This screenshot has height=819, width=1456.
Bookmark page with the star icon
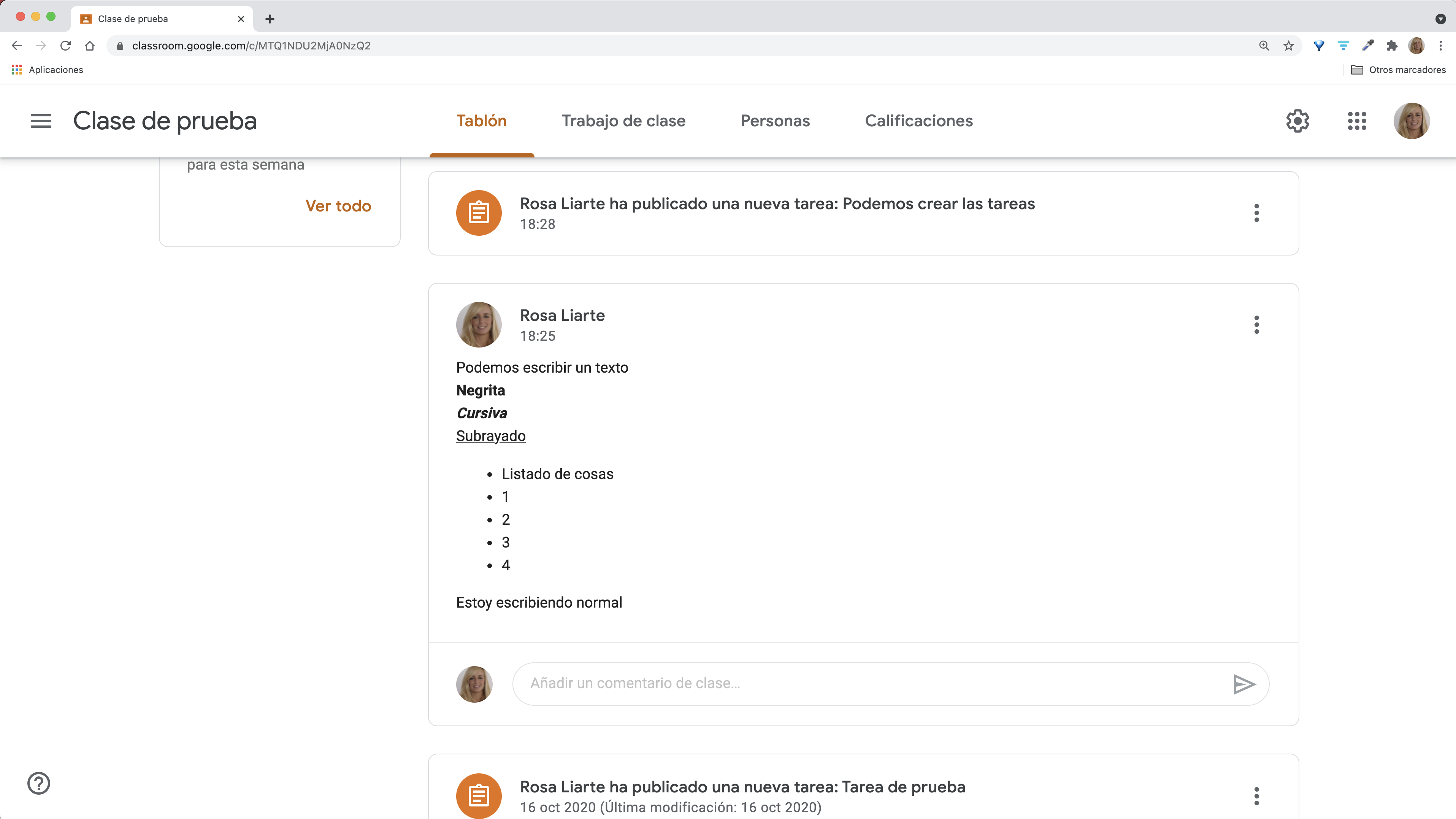click(x=1289, y=46)
